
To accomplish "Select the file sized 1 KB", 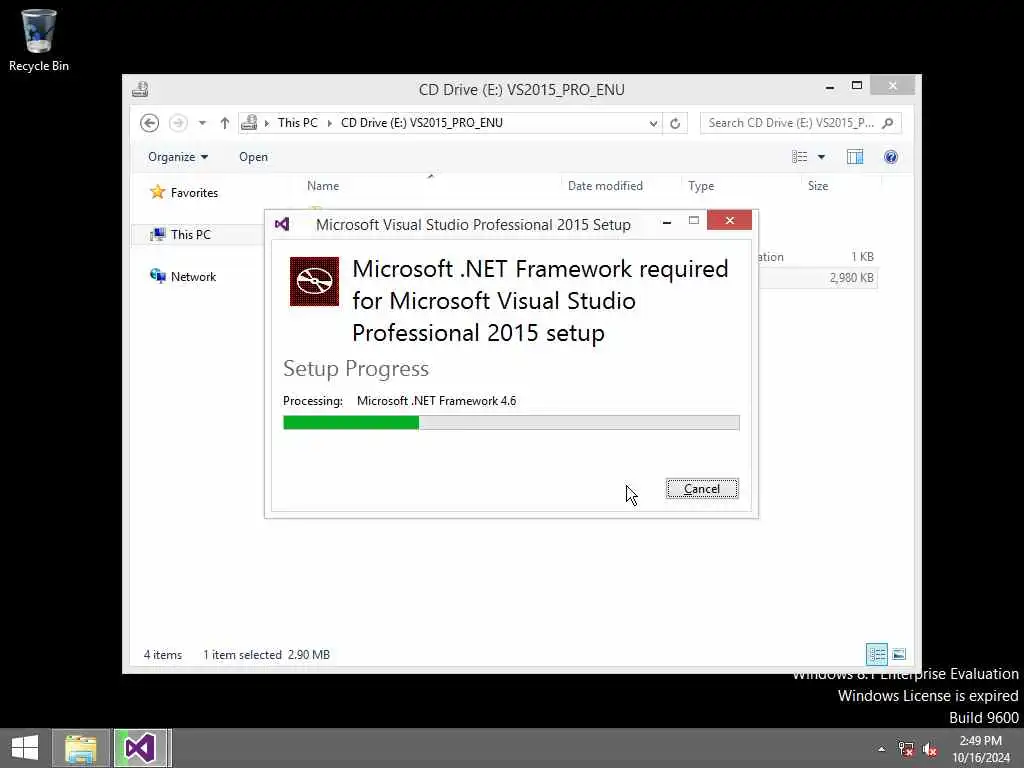I will (862, 257).
